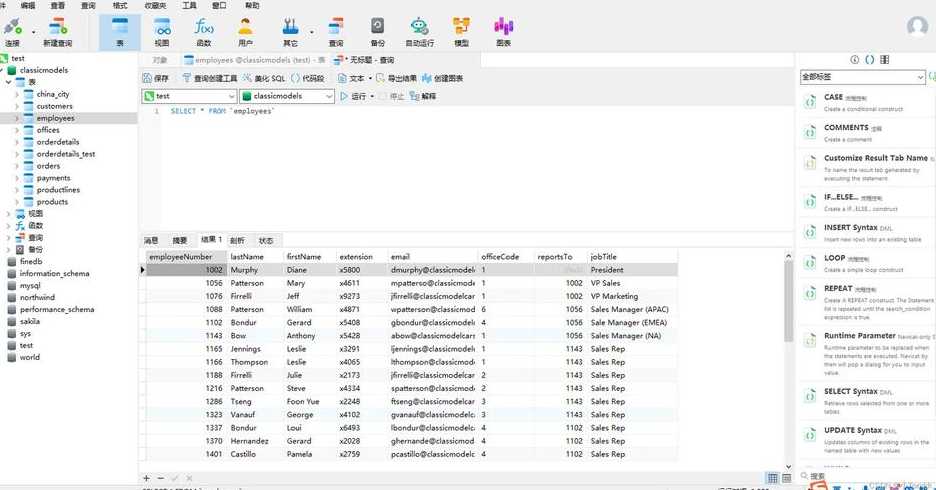Insert the INSERT Syntax snippet
The image size is (936, 490).
point(865,233)
